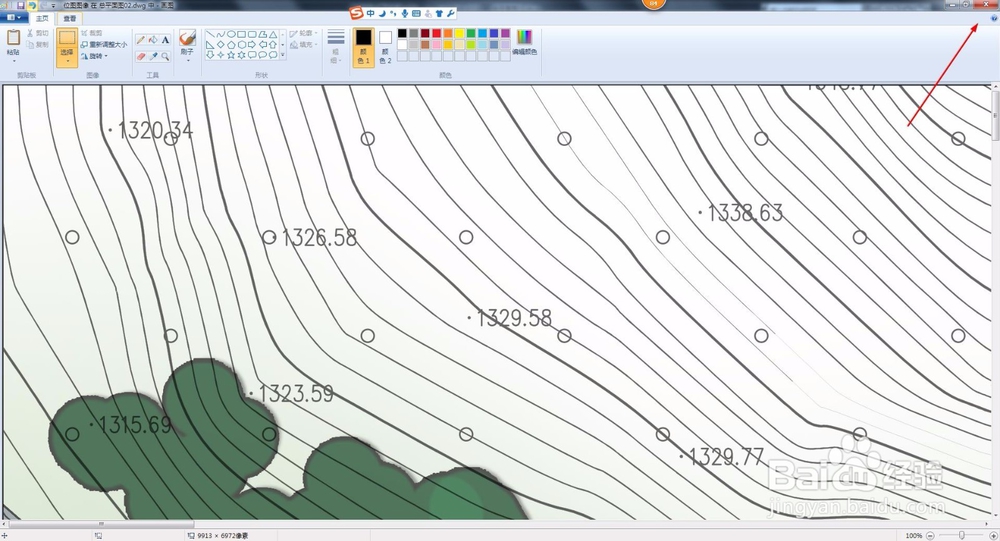Select the Pencil tool
The image size is (1000, 541).
pos(141,40)
